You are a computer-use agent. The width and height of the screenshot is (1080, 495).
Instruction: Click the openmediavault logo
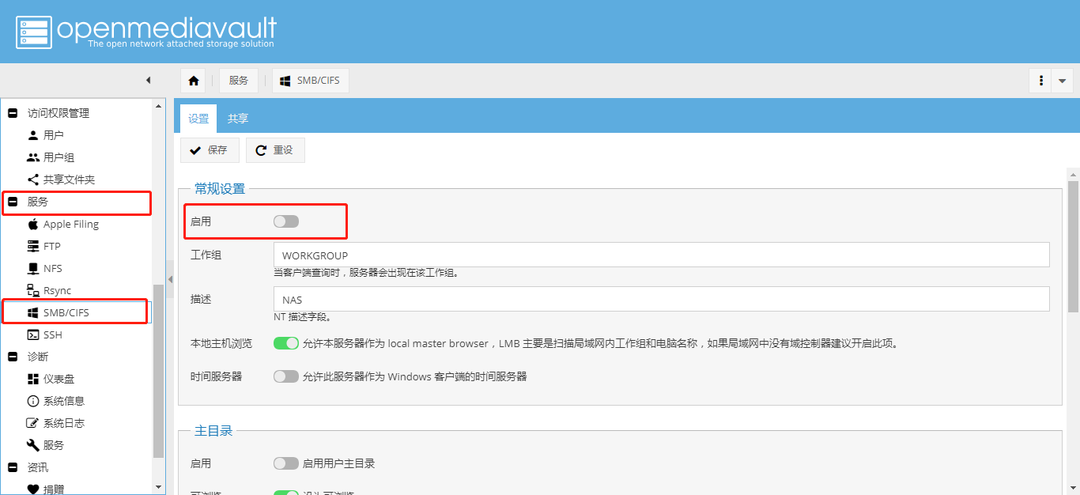[x=146, y=32]
